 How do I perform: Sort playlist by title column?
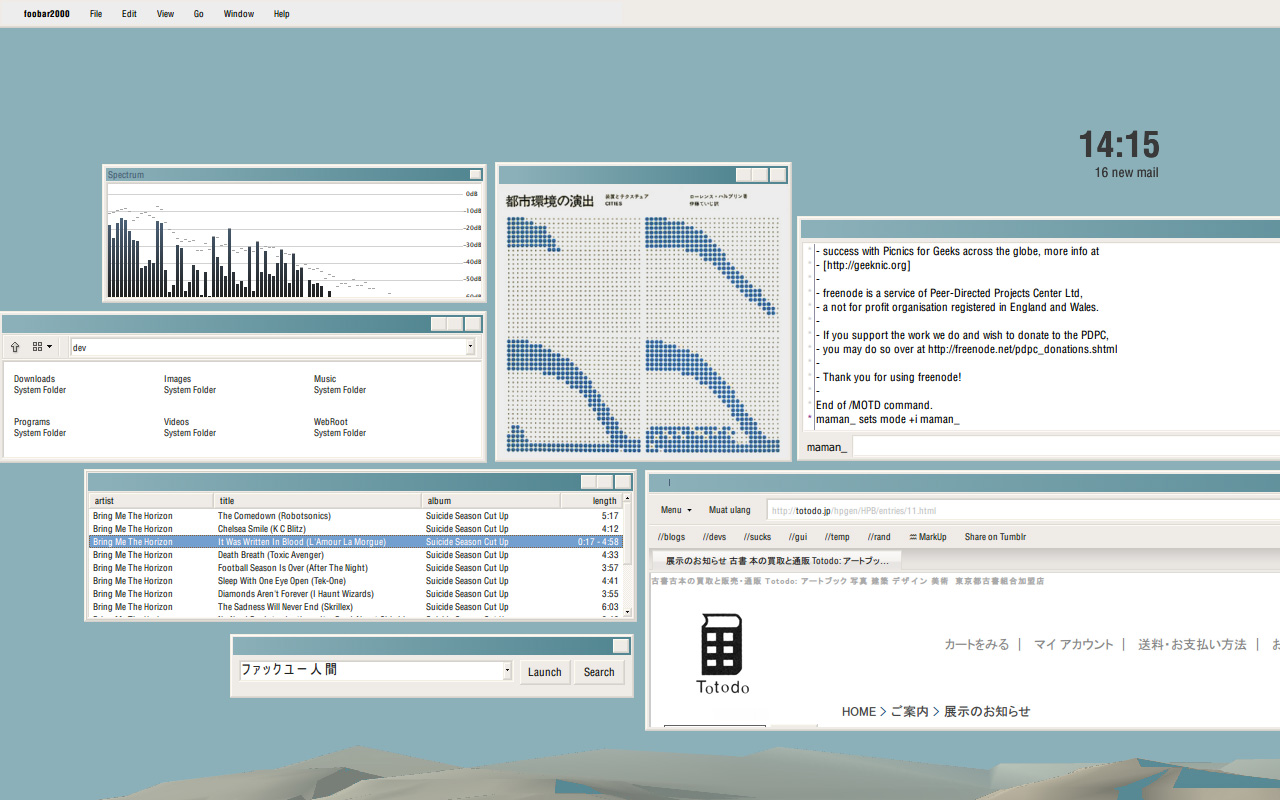(318, 501)
